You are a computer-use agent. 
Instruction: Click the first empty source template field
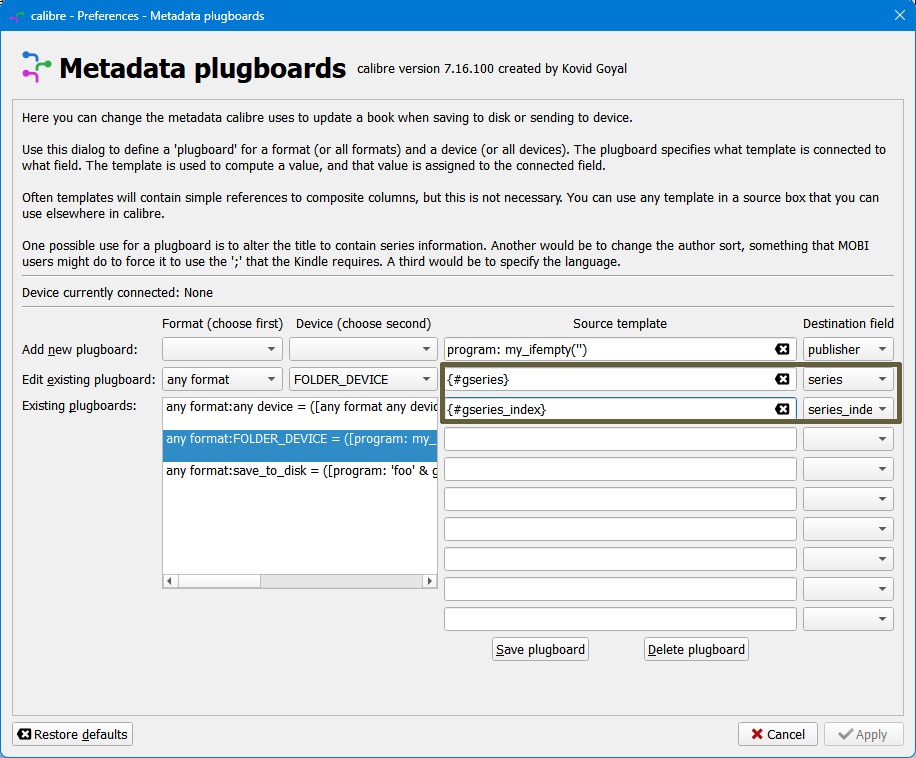(x=620, y=439)
